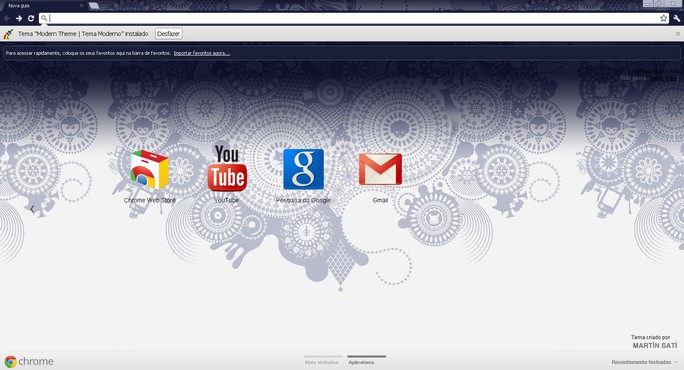
Task: Go to previous apps page arrow
Action: [32, 209]
